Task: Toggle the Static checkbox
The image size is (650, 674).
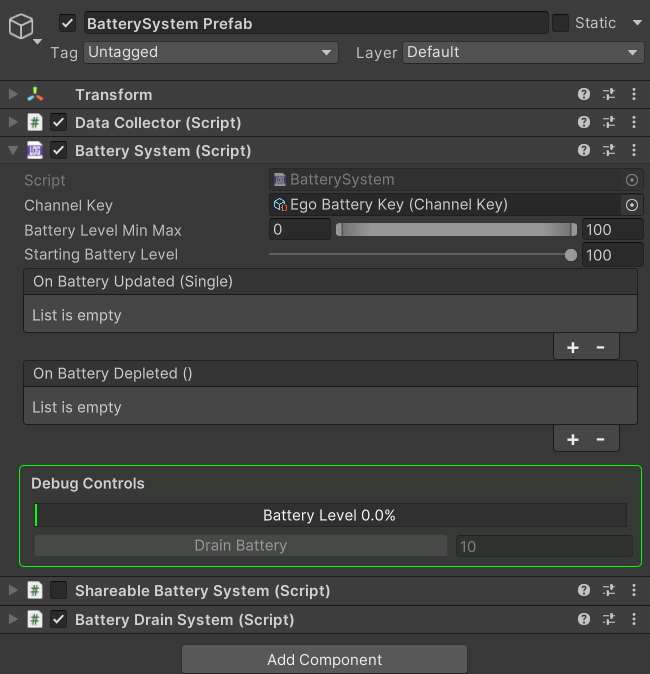Action: click(560, 23)
